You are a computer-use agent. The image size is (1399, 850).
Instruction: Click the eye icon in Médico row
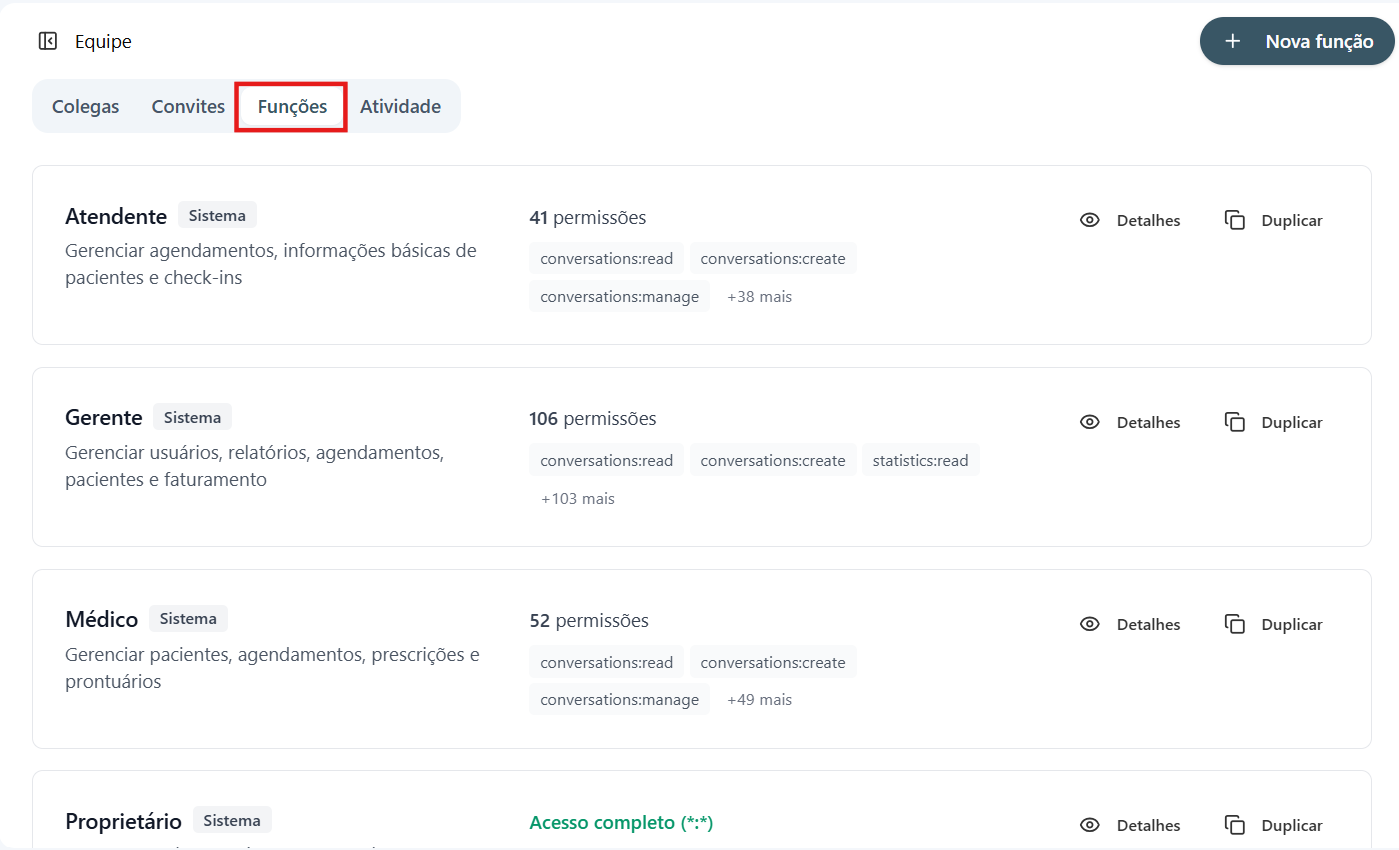pos(1090,624)
